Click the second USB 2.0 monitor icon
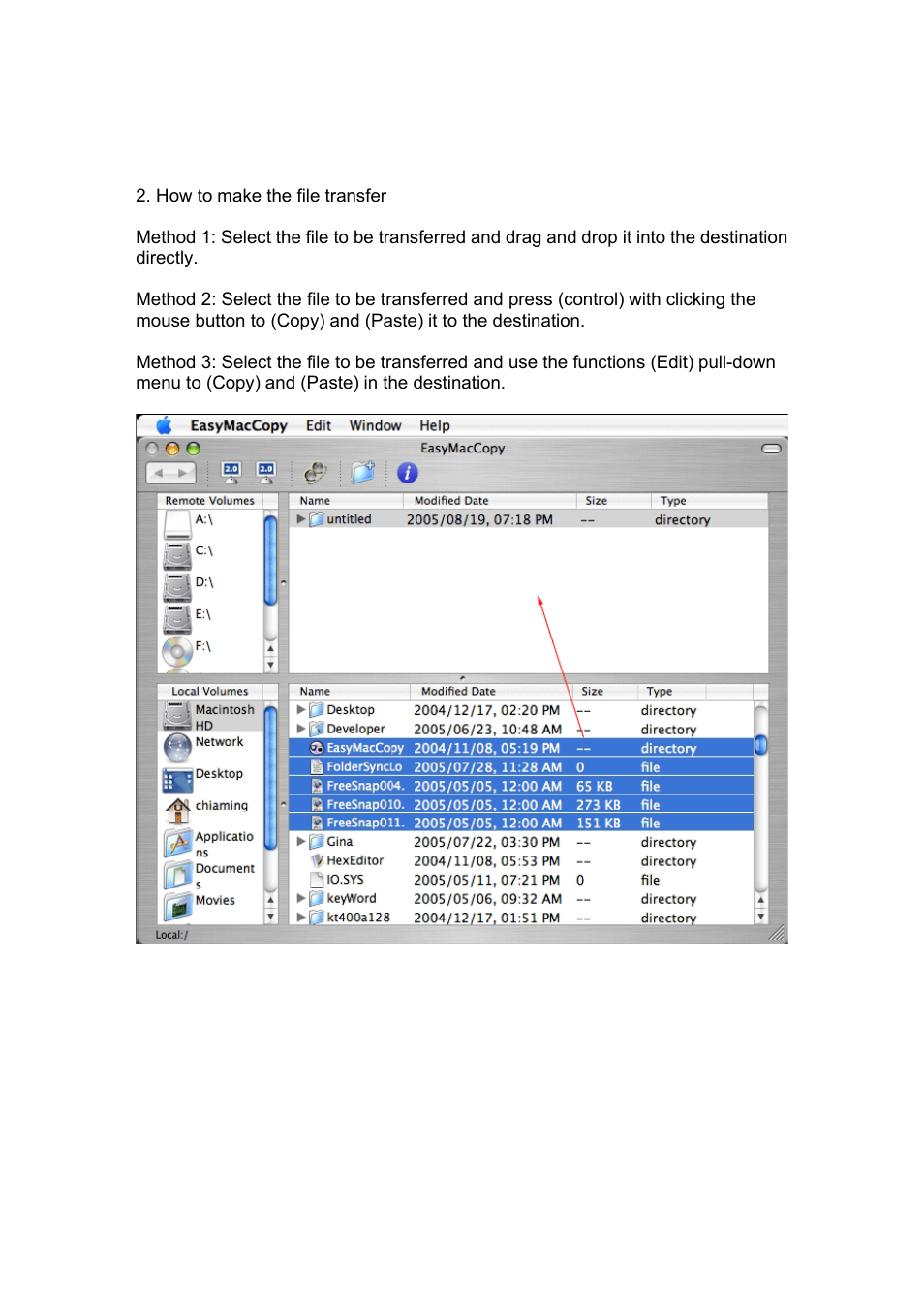The width and height of the screenshot is (924, 1308). tap(265, 473)
